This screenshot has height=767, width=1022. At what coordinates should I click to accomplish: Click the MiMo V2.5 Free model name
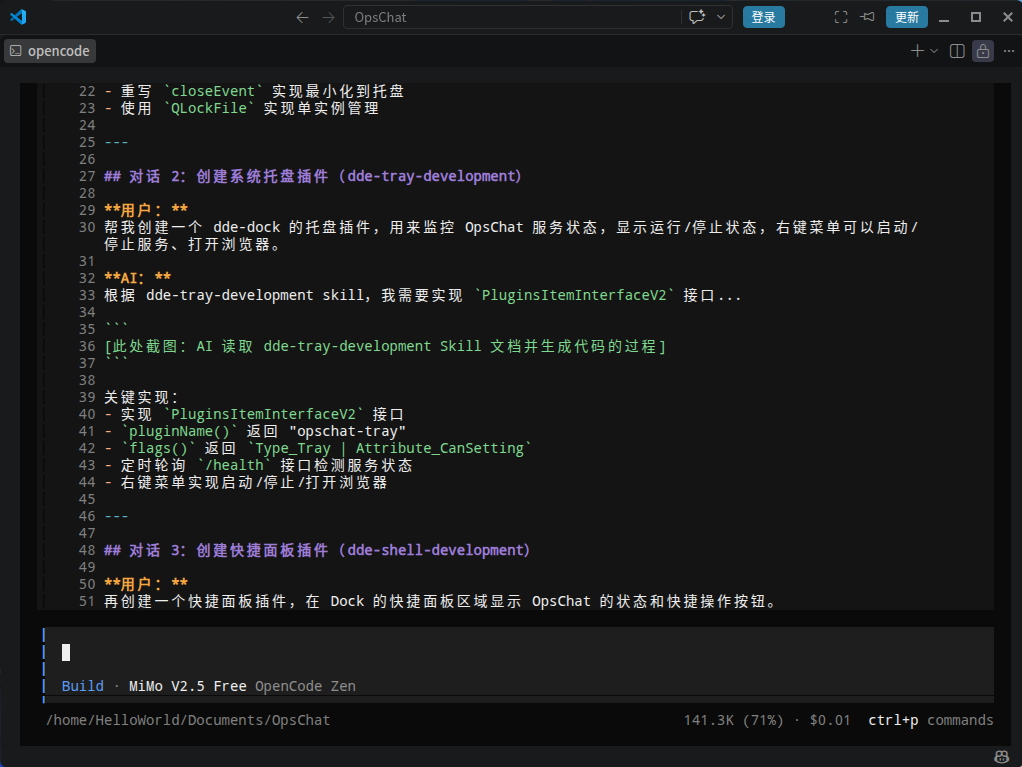click(x=188, y=686)
